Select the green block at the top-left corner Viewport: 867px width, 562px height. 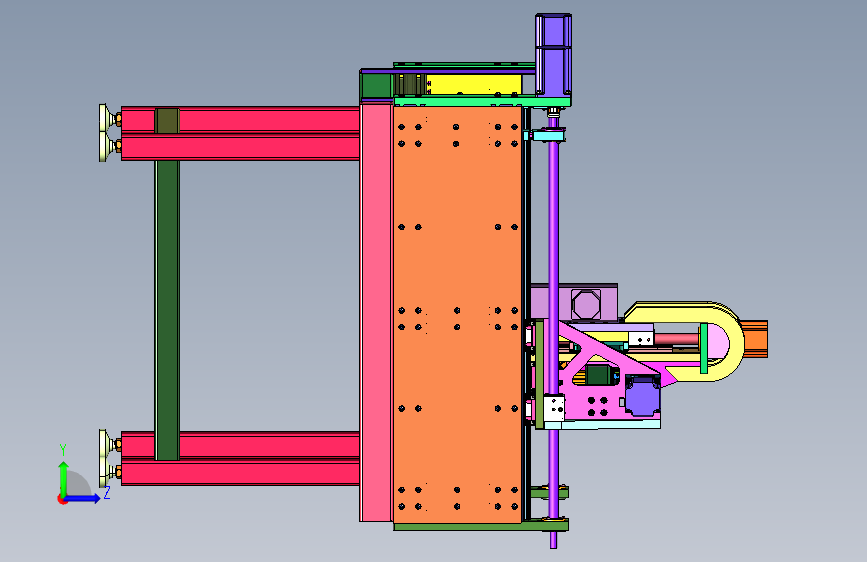376,85
